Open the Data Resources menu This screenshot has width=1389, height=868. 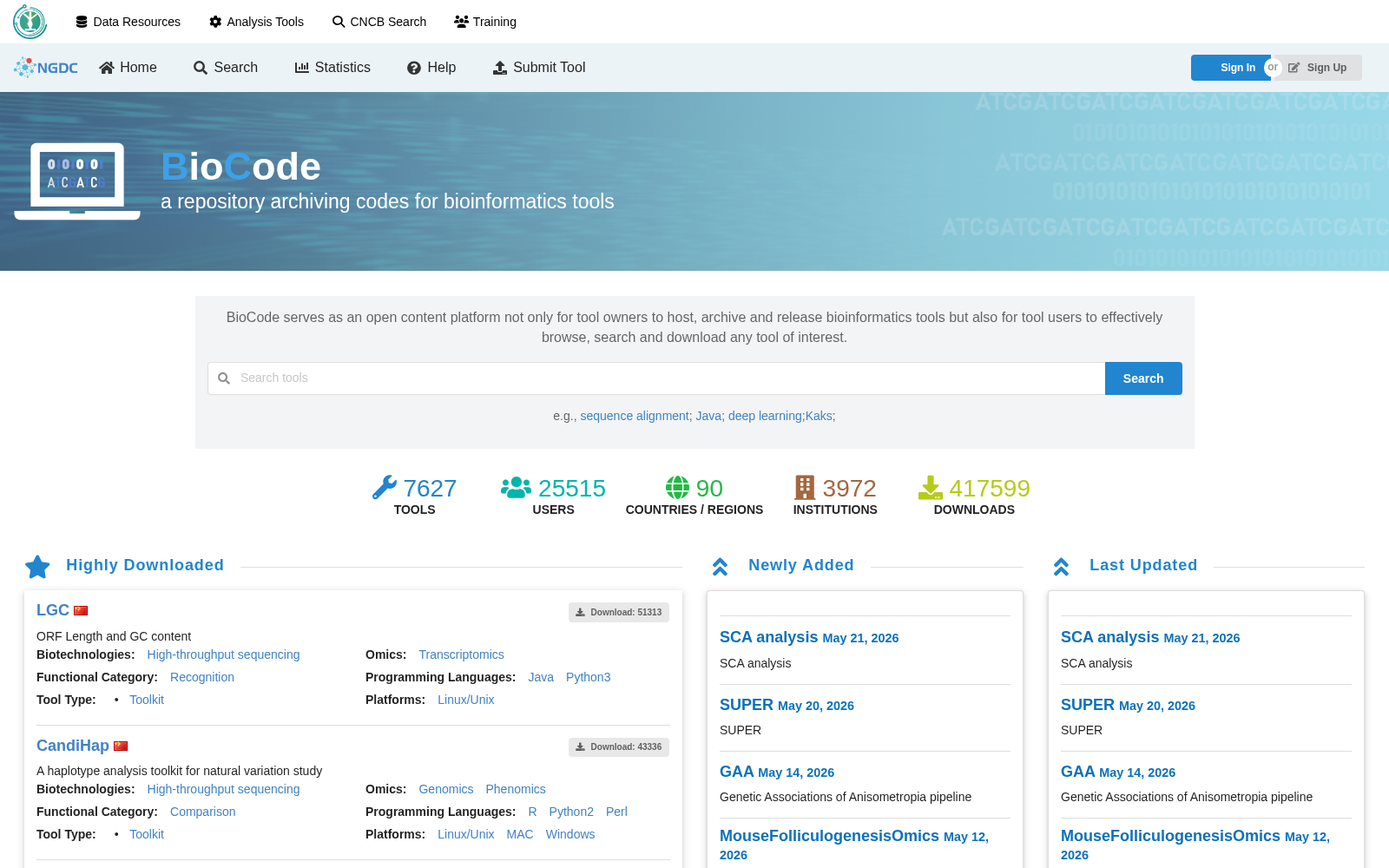tap(128, 22)
